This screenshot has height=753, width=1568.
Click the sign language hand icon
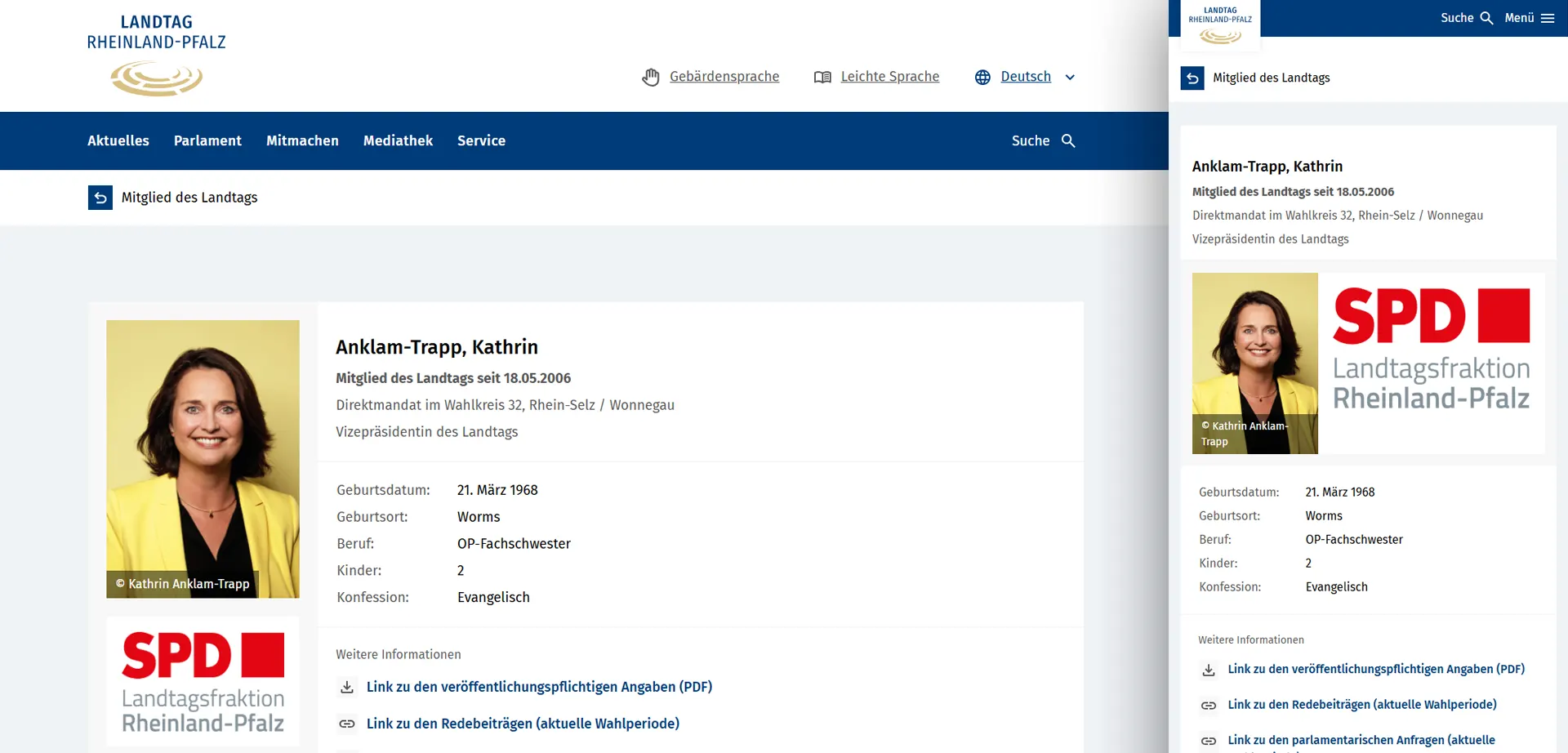point(650,77)
